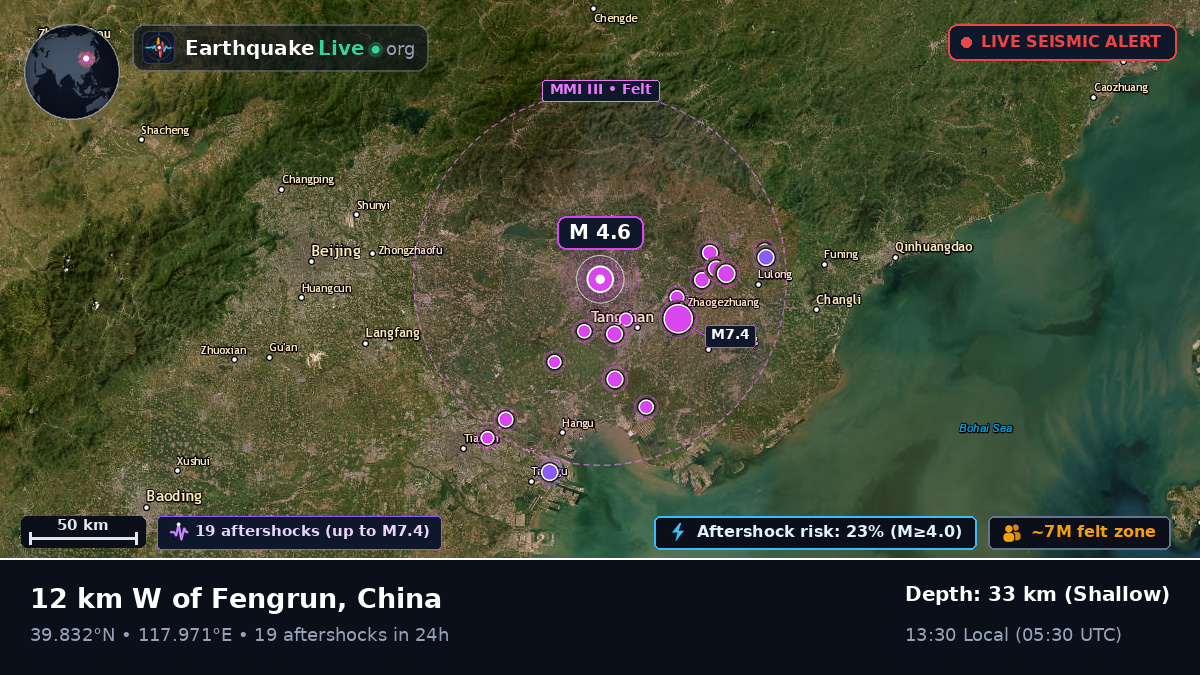1200x675 pixels.
Task: Select the aftershock marker northeast of Hangu
Action: tap(646, 407)
